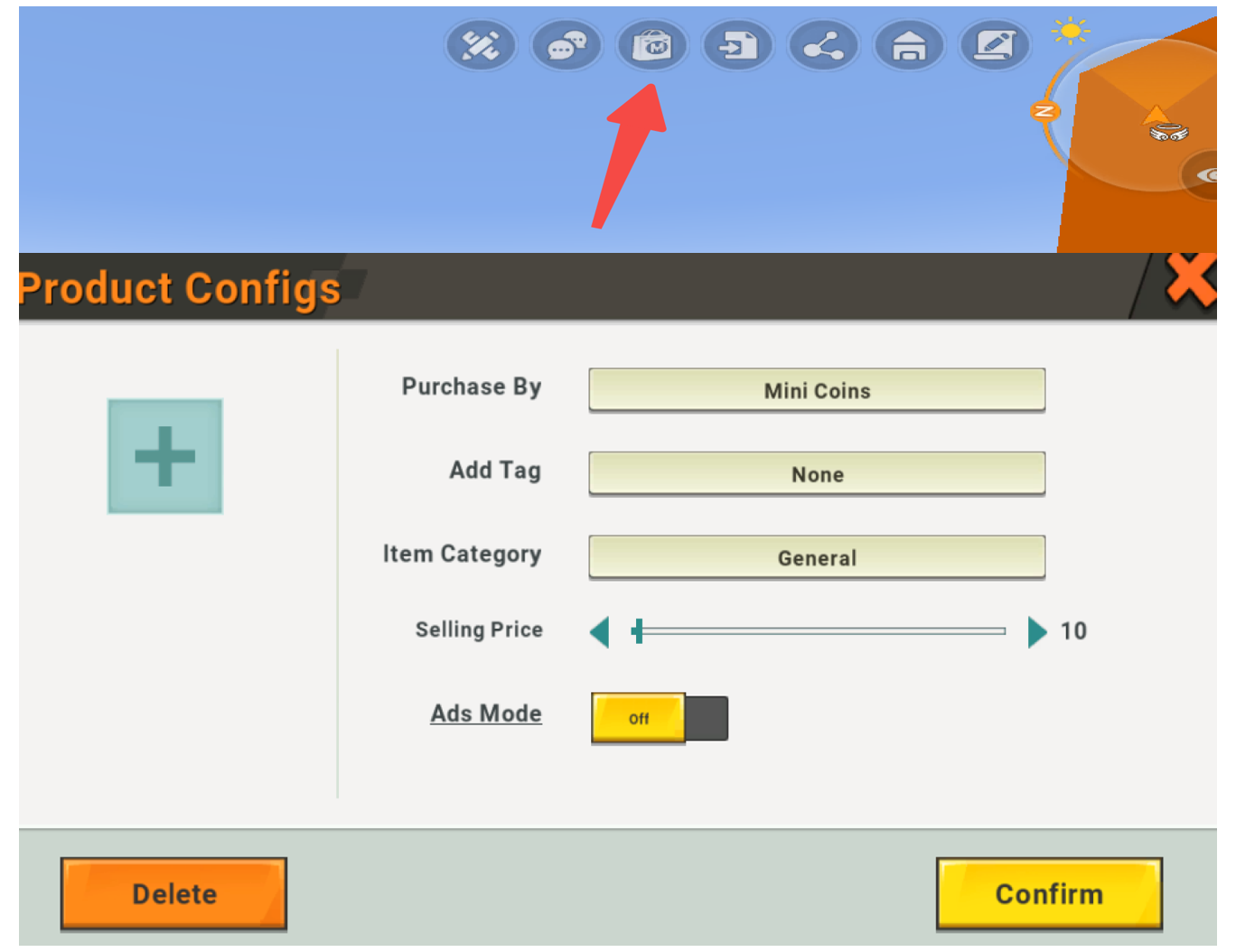Click the import file arrow icon
Viewport: 1236px width, 952px height.
click(x=738, y=45)
